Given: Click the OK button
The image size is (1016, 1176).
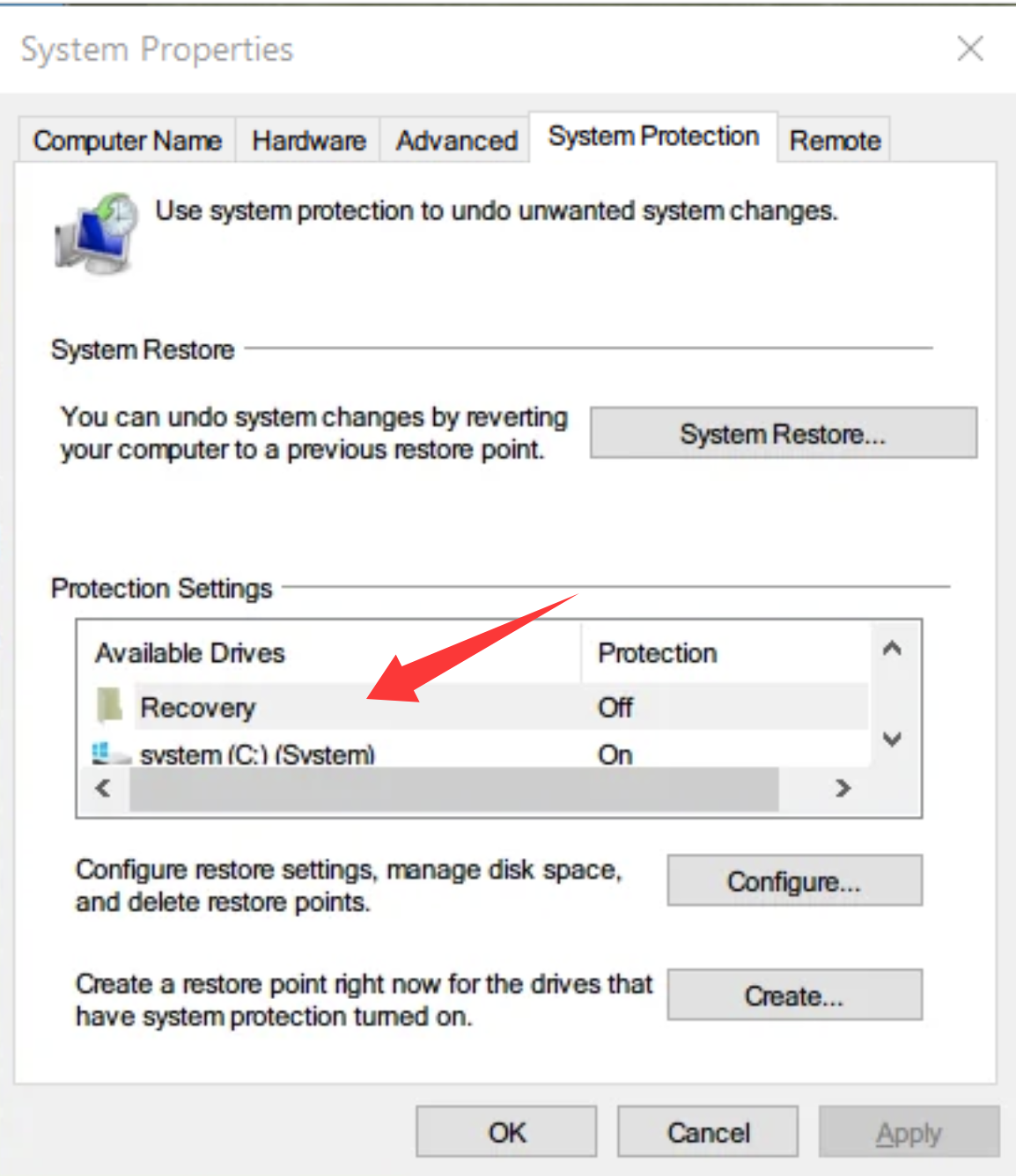Looking at the screenshot, I should coord(505,1131).
